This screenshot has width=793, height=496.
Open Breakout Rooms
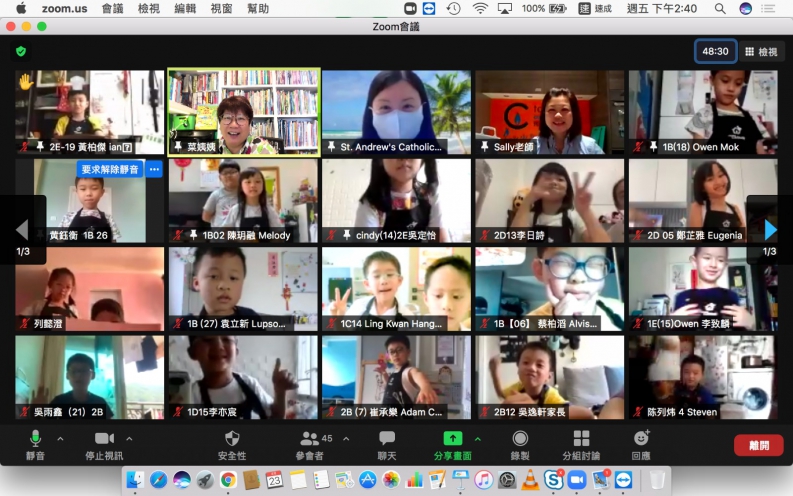pos(581,439)
